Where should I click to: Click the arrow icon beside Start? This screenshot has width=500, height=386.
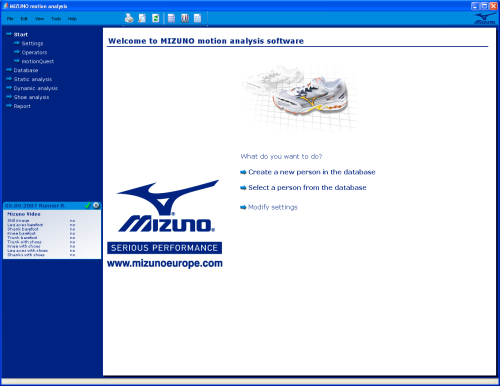(9, 34)
